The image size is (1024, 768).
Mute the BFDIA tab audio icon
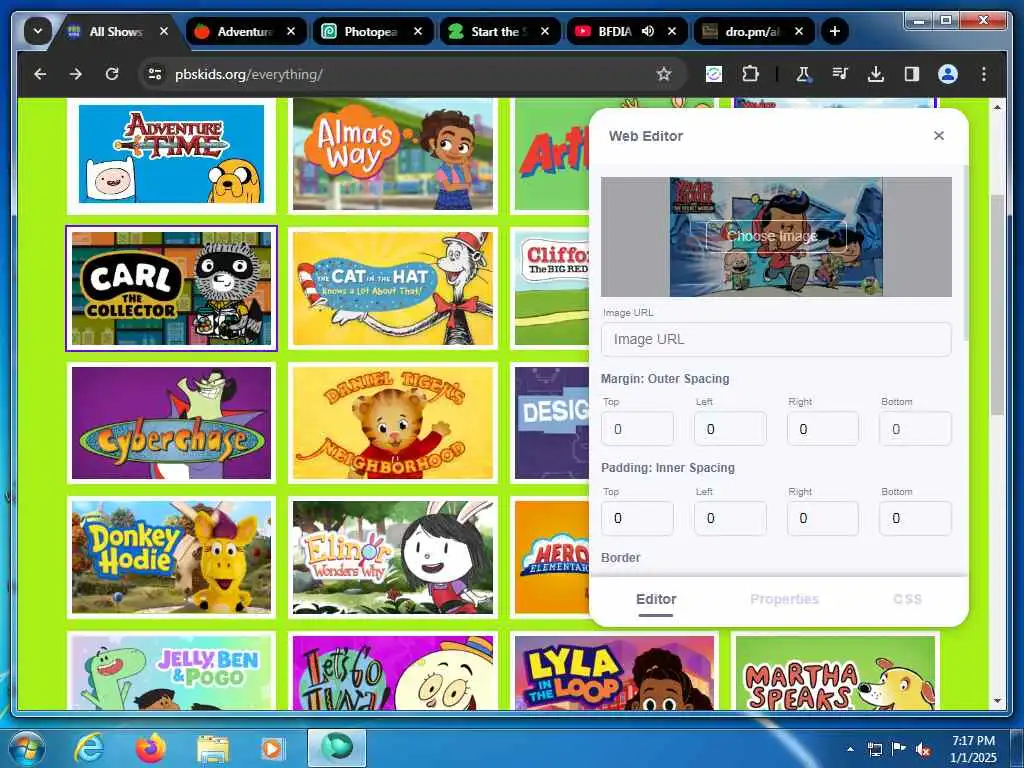pos(648,31)
